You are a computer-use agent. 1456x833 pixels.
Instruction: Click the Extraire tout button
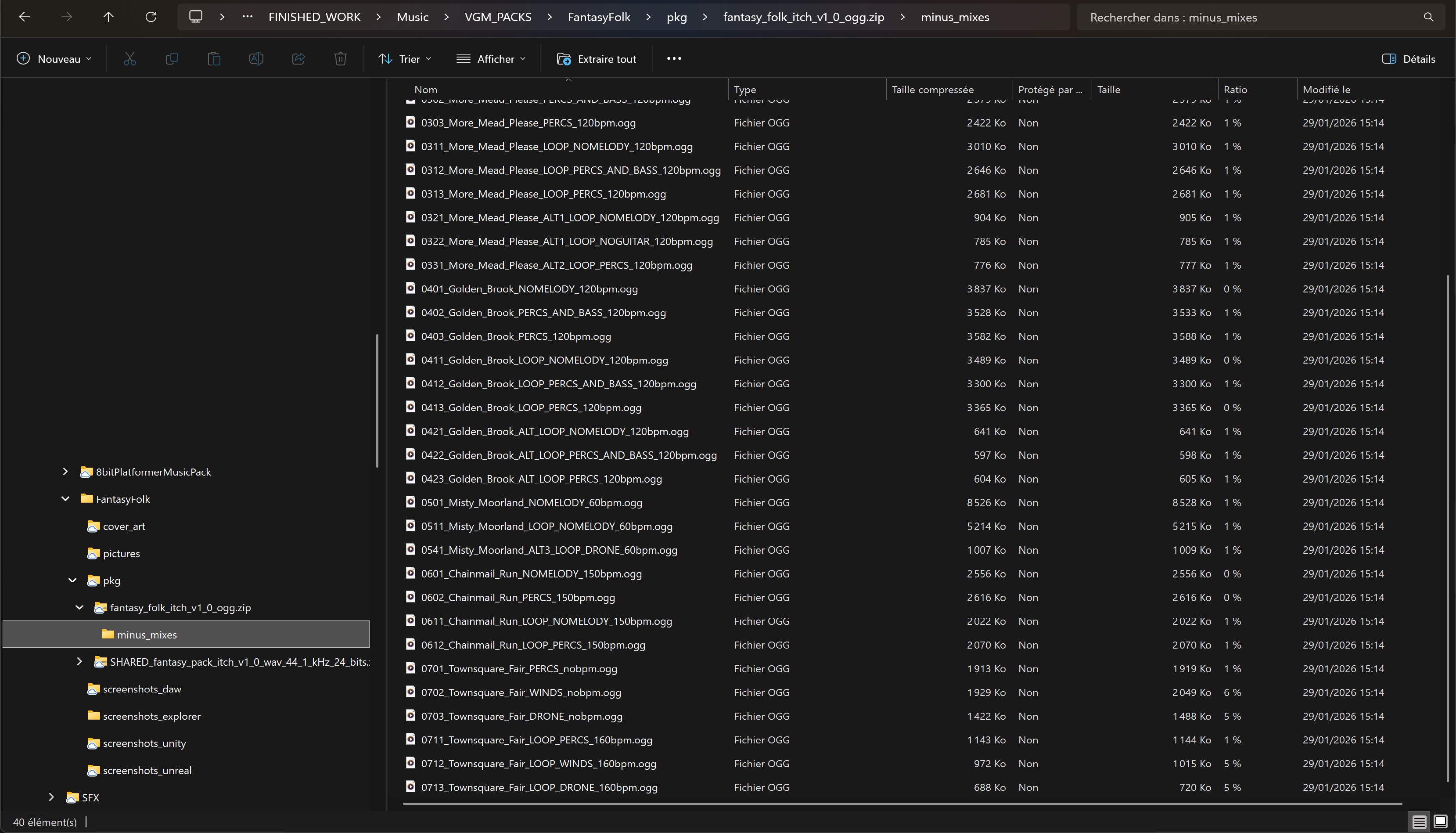[597, 59]
